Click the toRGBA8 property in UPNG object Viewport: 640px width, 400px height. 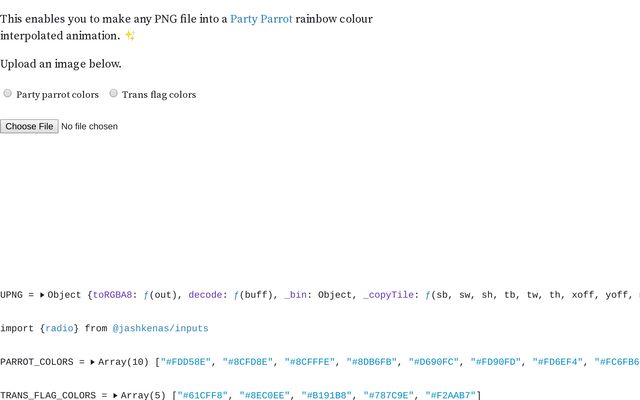[112, 295]
